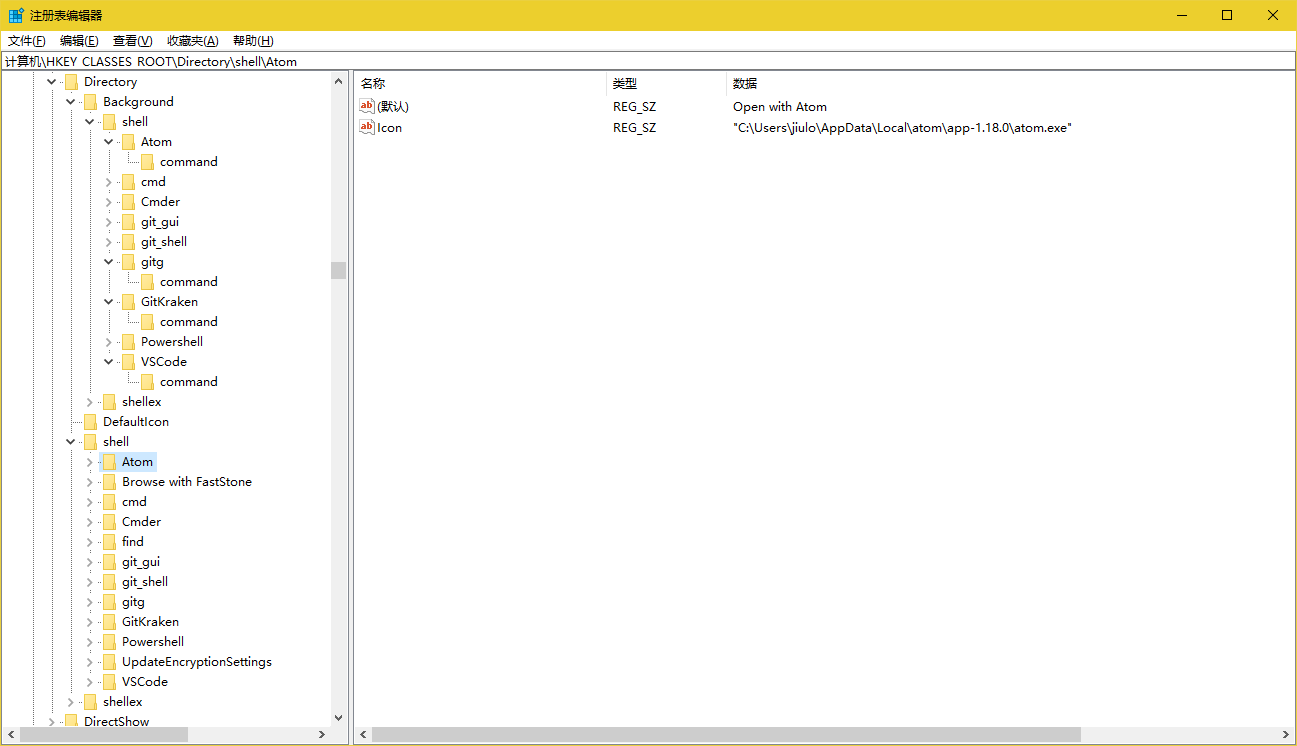Screen dimensions: 1297x746
Task: Expand the Powershell key under Background shell
Action: coord(109,342)
